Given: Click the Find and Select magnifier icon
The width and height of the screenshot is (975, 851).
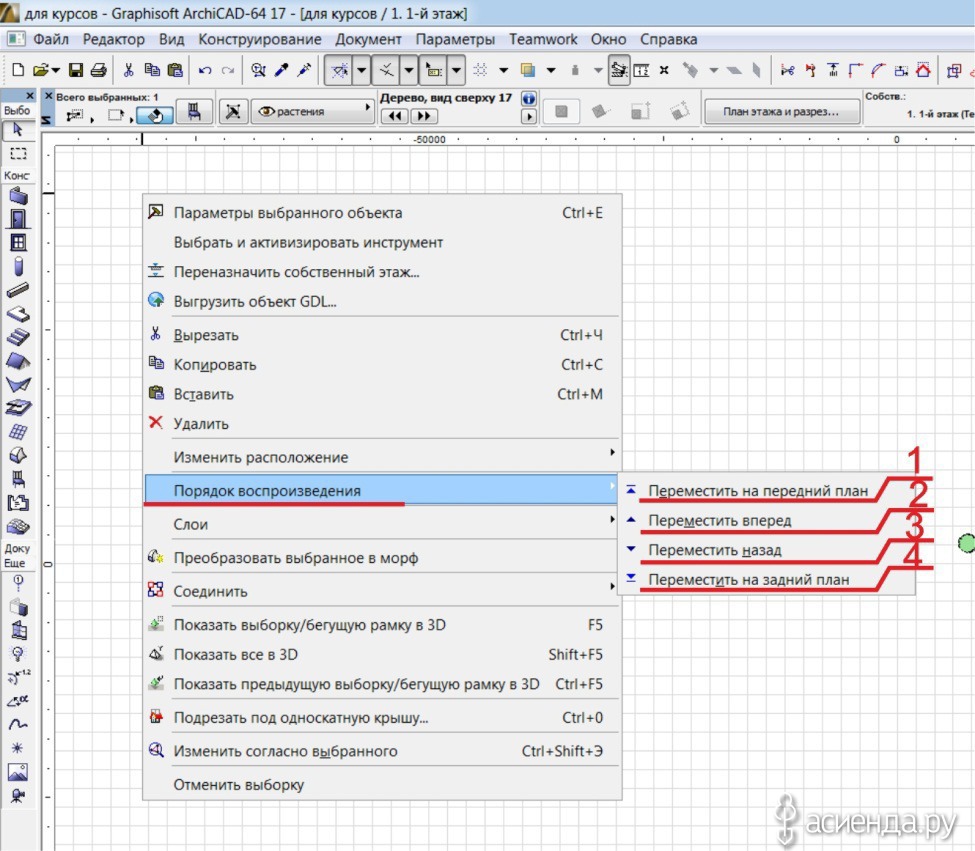Looking at the screenshot, I should point(258,70).
